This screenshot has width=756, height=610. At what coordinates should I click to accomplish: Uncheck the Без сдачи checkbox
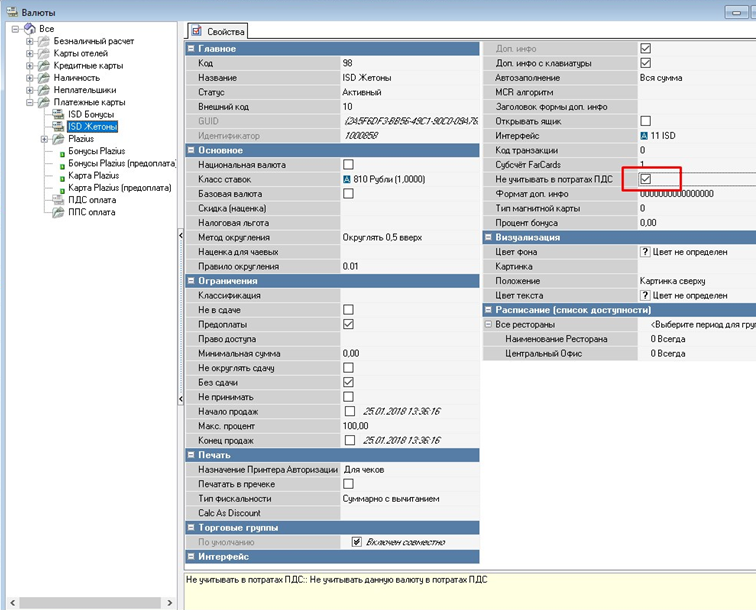pos(348,382)
